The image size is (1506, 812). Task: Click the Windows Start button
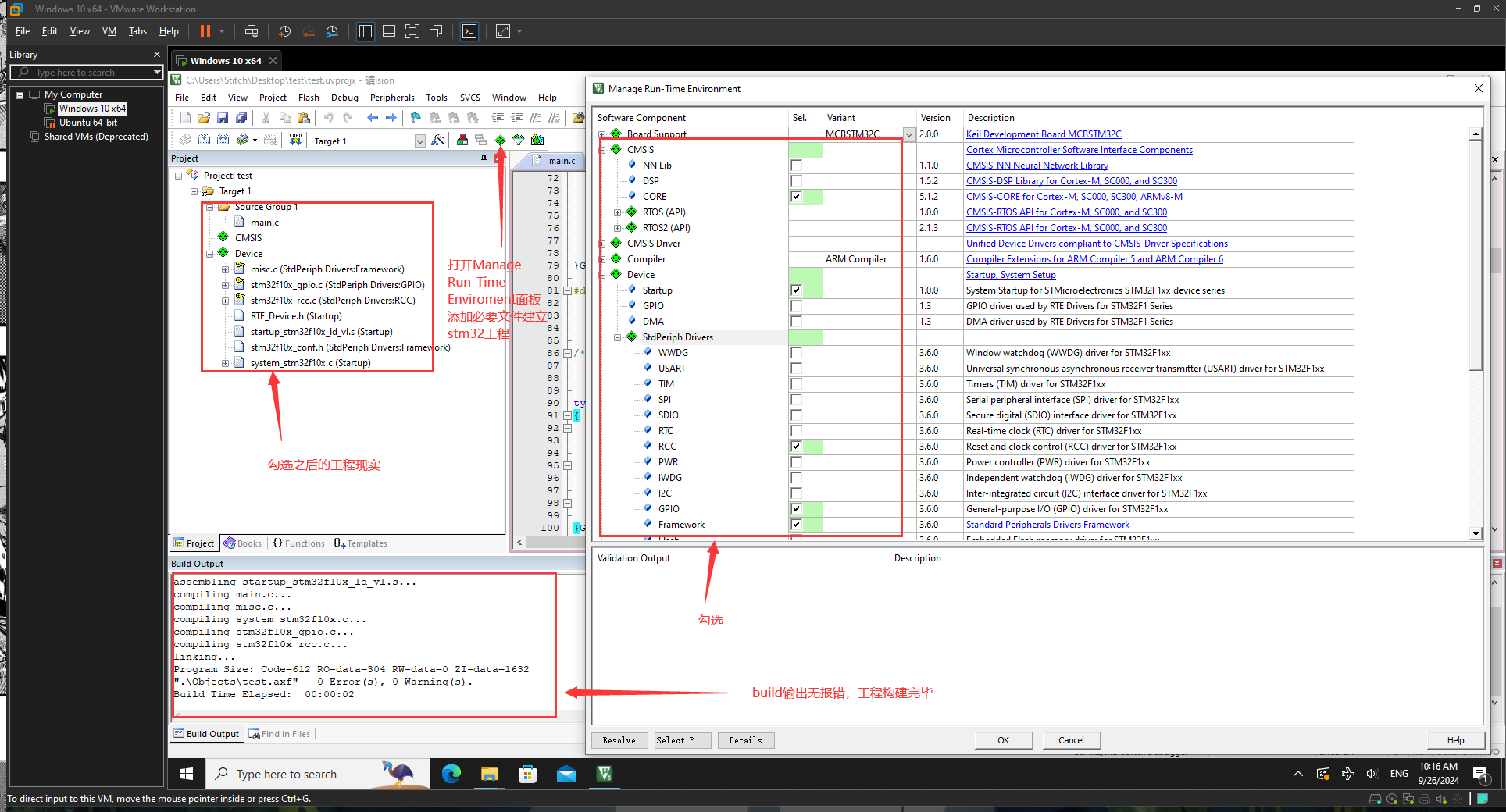[187, 774]
